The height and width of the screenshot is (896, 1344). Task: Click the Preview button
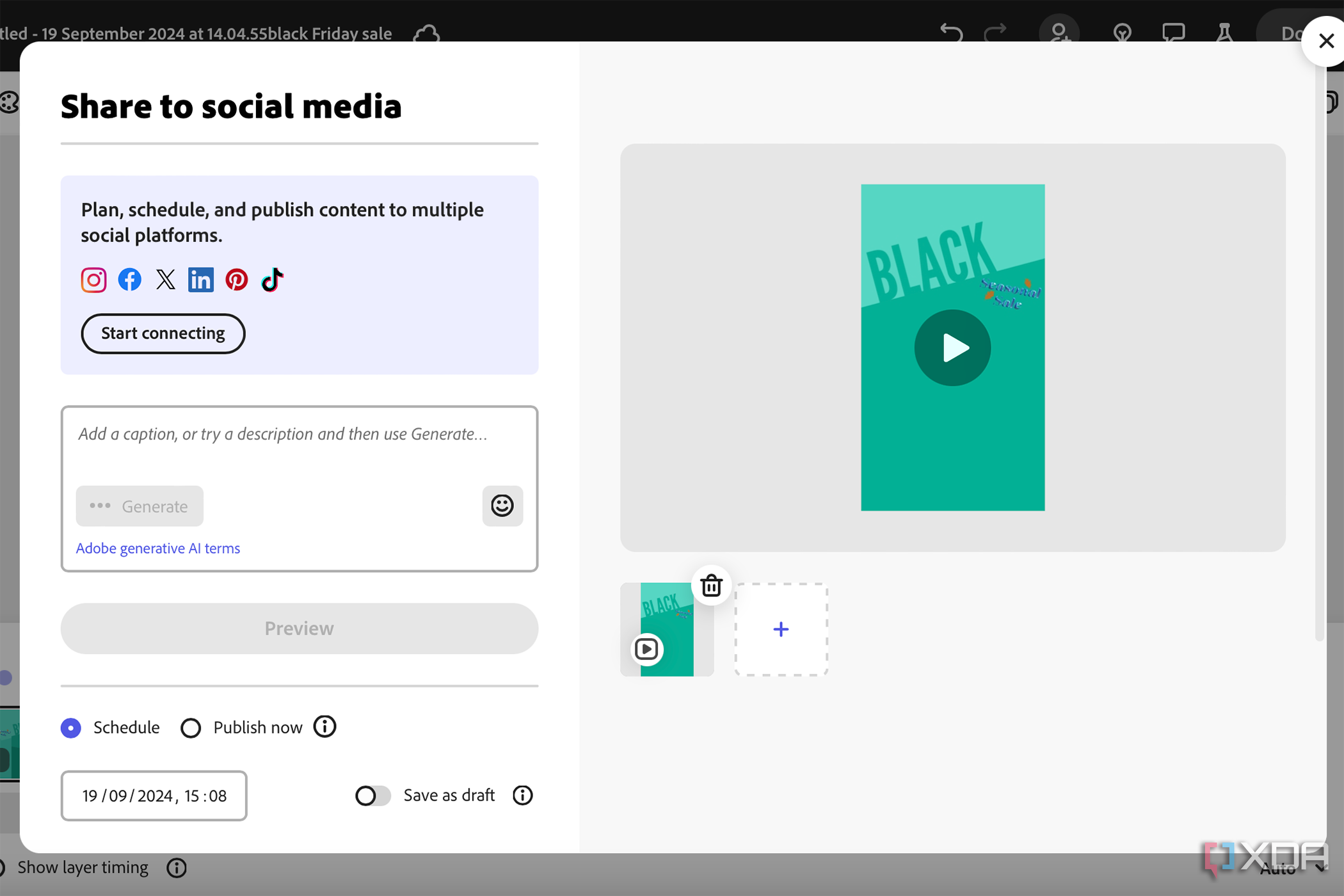pos(299,629)
